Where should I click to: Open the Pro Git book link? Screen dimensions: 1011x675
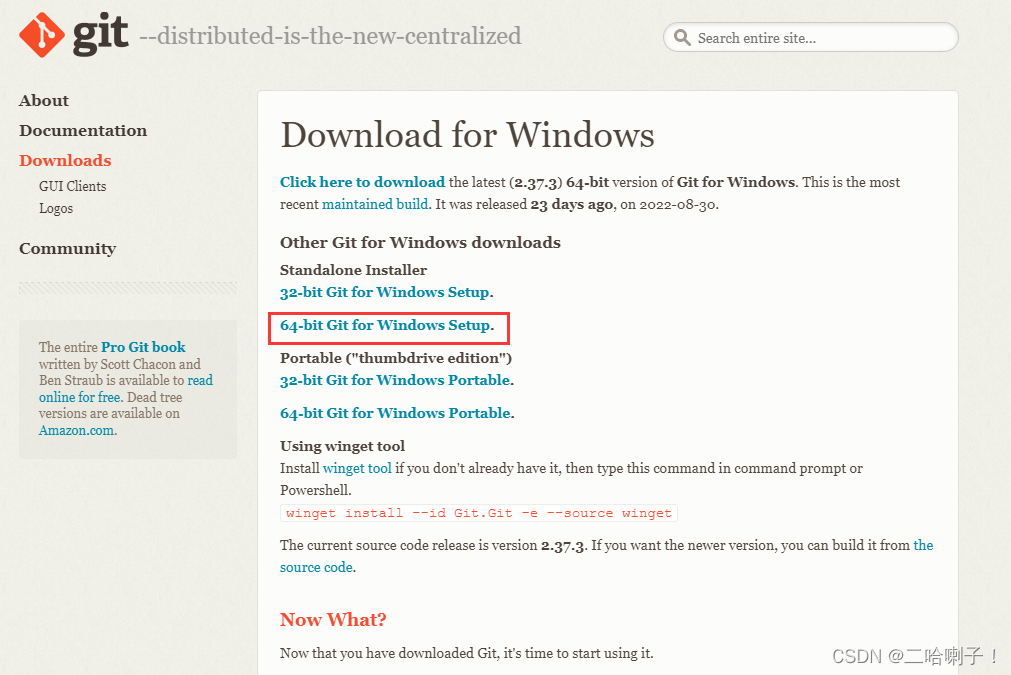pos(143,347)
